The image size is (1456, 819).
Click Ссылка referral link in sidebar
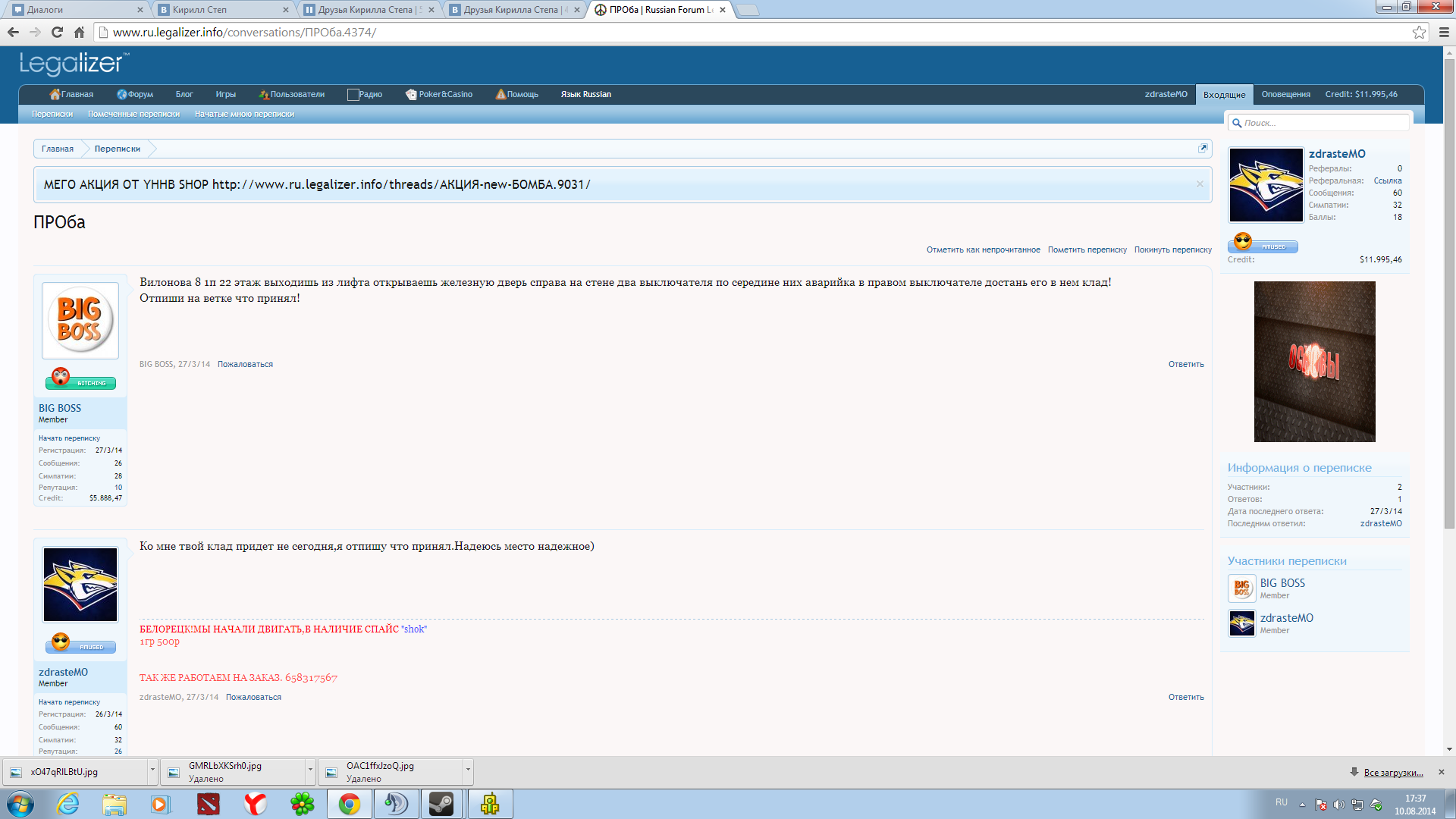tap(1388, 181)
